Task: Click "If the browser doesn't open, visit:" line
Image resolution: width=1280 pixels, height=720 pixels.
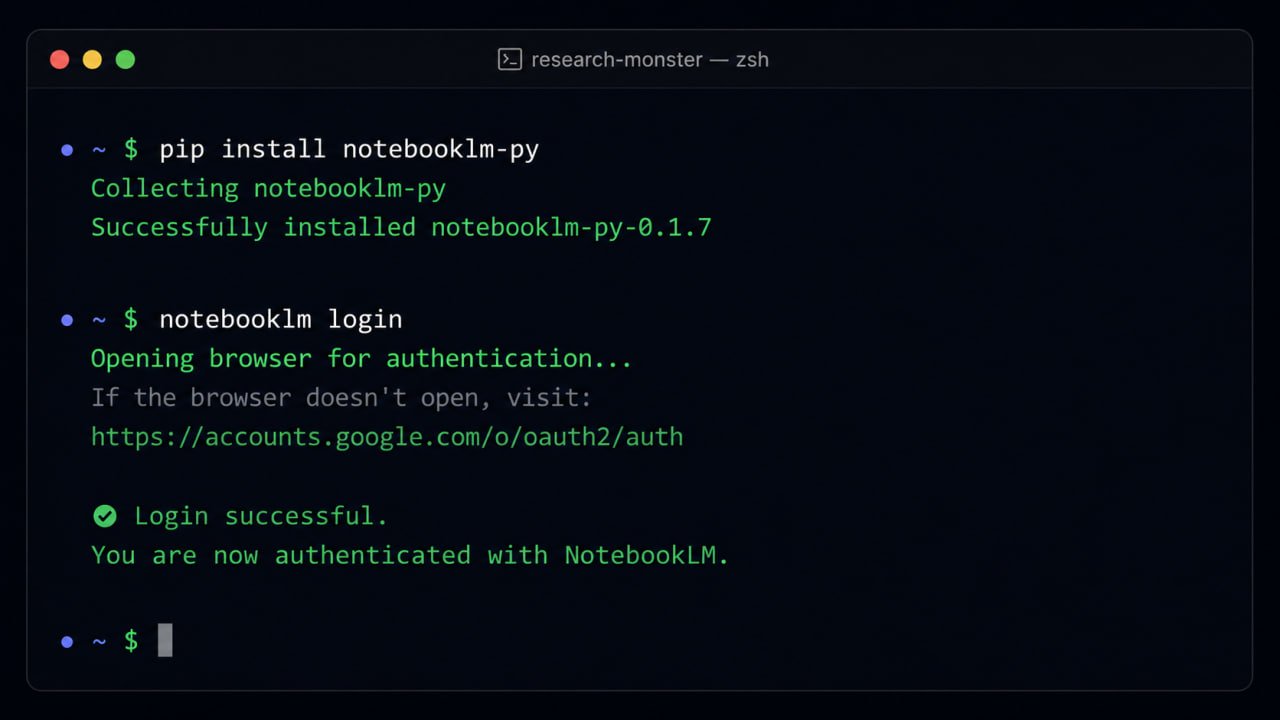Action: [x=341, y=397]
